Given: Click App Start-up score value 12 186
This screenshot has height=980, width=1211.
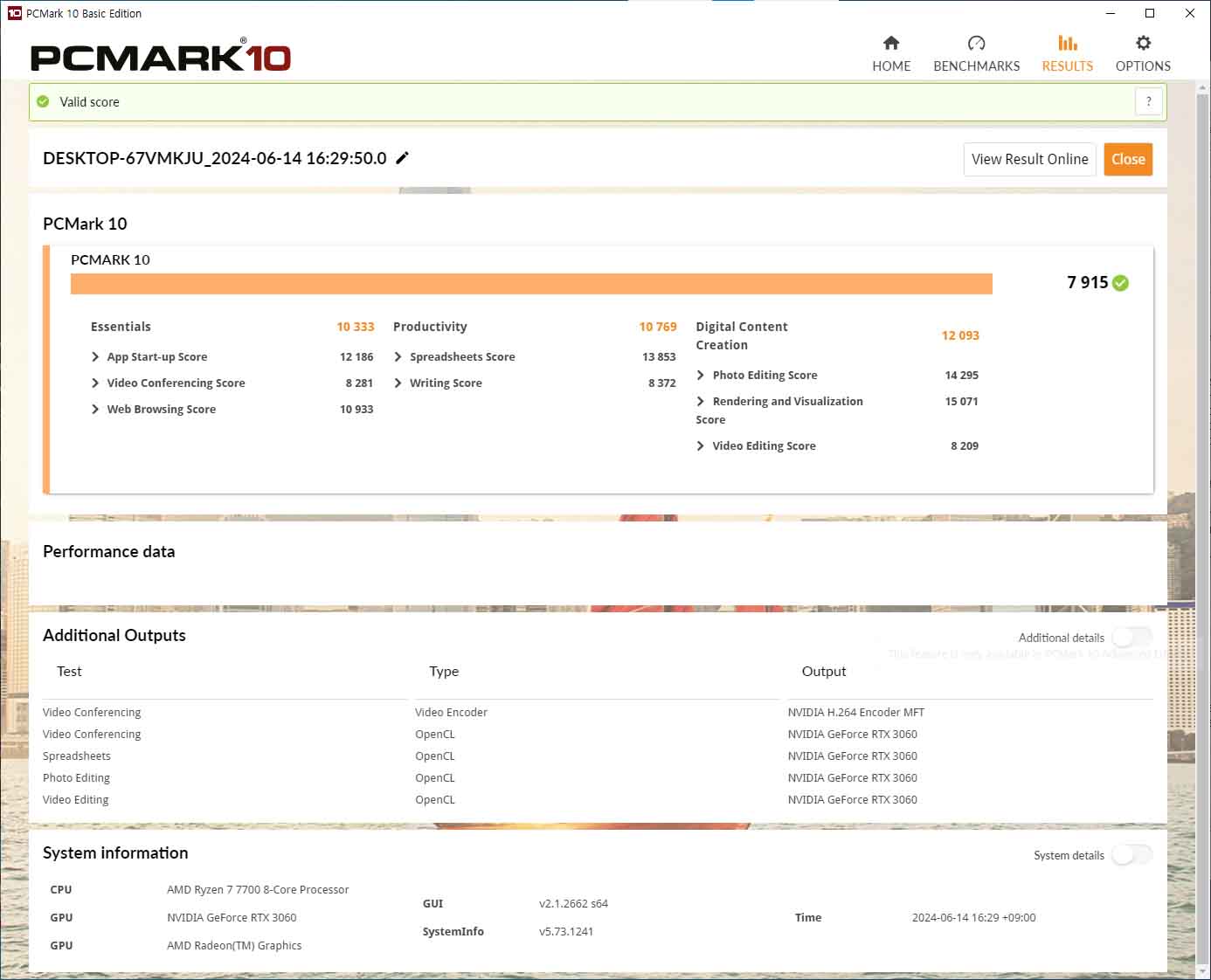Looking at the screenshot, I should click(x=356, y=356).
